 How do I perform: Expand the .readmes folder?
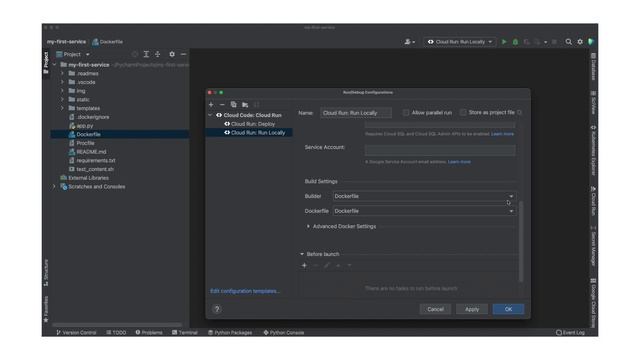62,73
